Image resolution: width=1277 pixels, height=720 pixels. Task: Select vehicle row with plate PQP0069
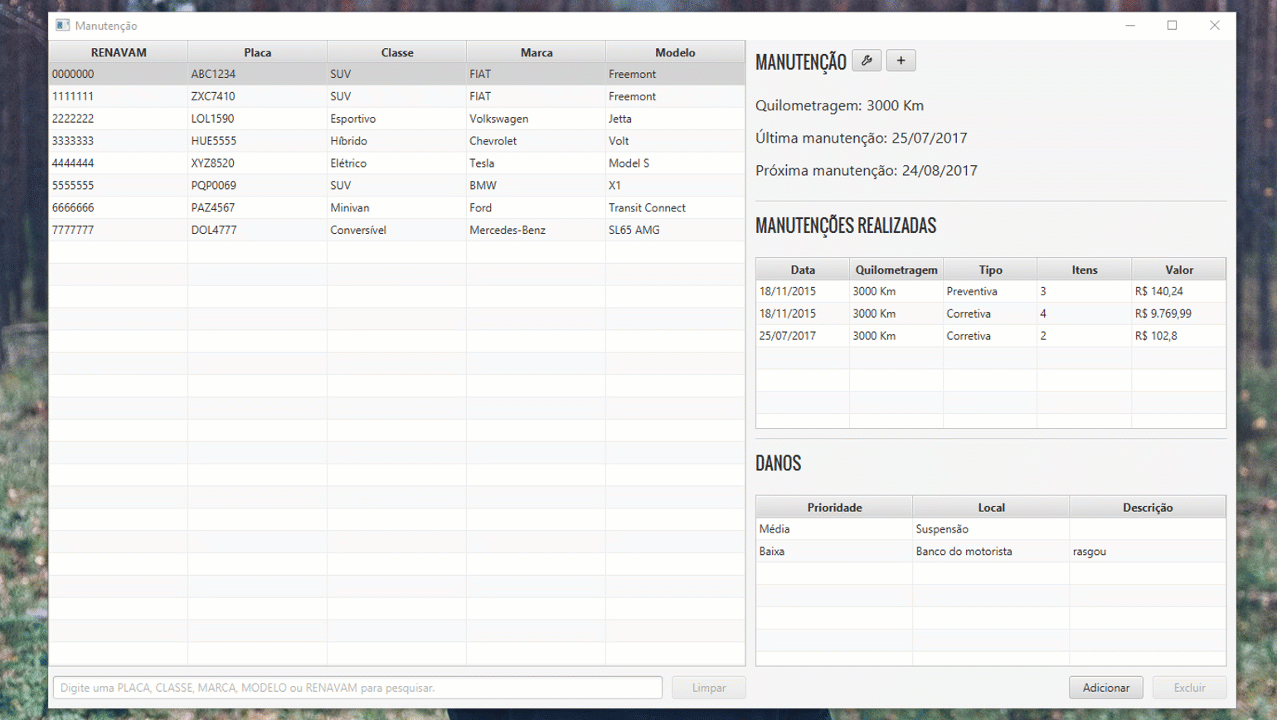(397, 186)
